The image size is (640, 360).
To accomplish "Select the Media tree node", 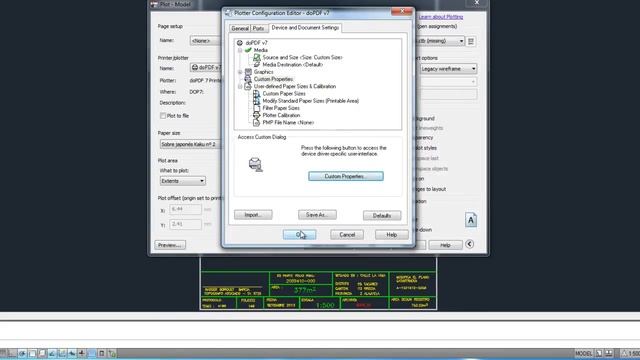I will pyautogui.click(x=260, y=50).
